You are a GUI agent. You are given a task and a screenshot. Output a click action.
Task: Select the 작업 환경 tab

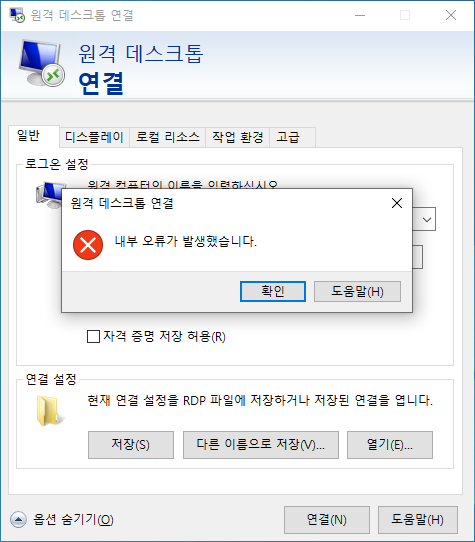coord(238,137)
